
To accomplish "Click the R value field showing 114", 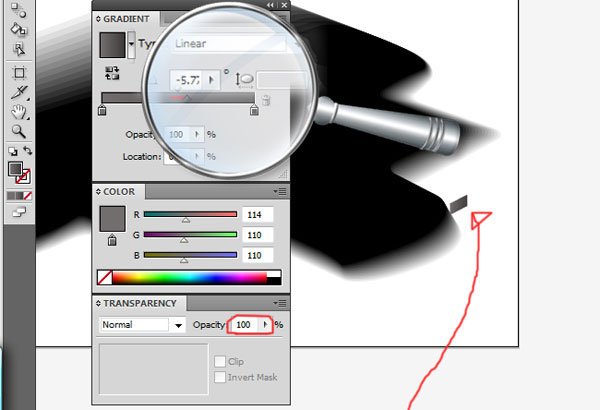I will pos(258,215).
